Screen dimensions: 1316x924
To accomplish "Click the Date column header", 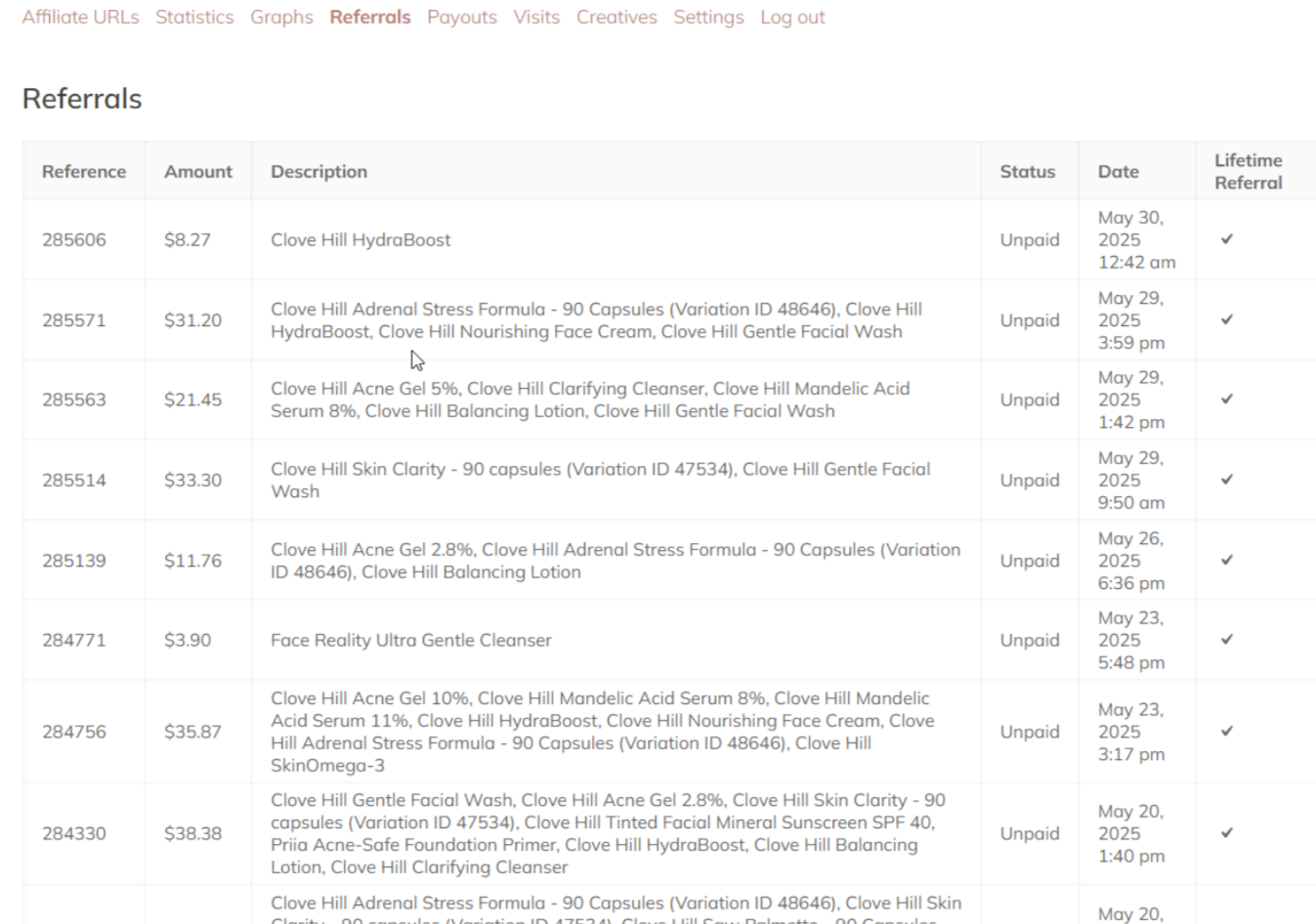I will coord(1119,171).
